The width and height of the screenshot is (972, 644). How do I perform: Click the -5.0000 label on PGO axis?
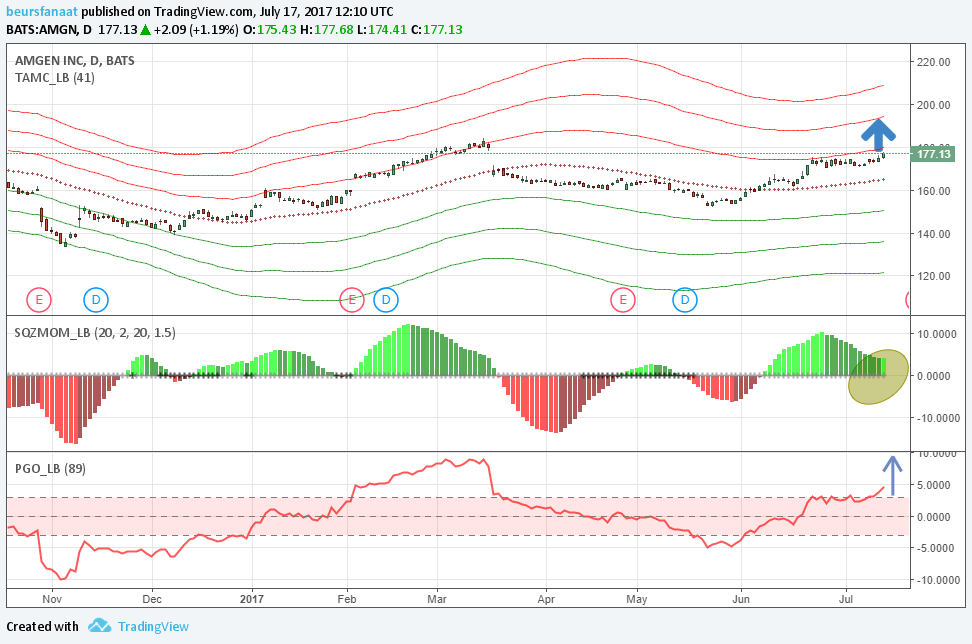(936, 548)
